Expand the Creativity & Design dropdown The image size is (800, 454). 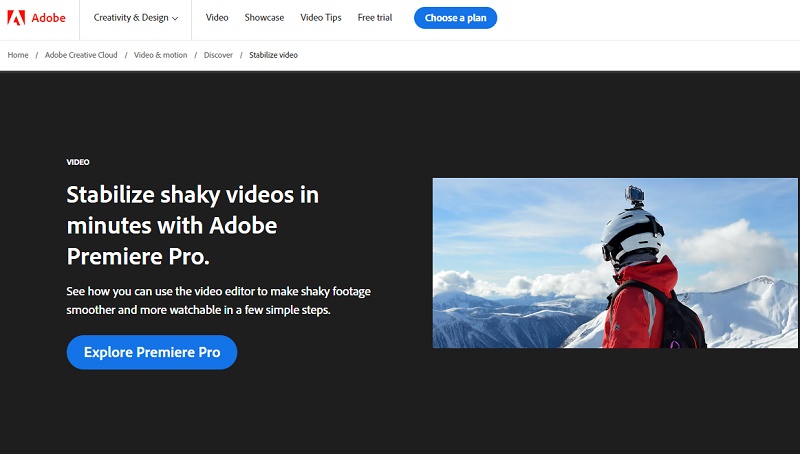point(136,18)
